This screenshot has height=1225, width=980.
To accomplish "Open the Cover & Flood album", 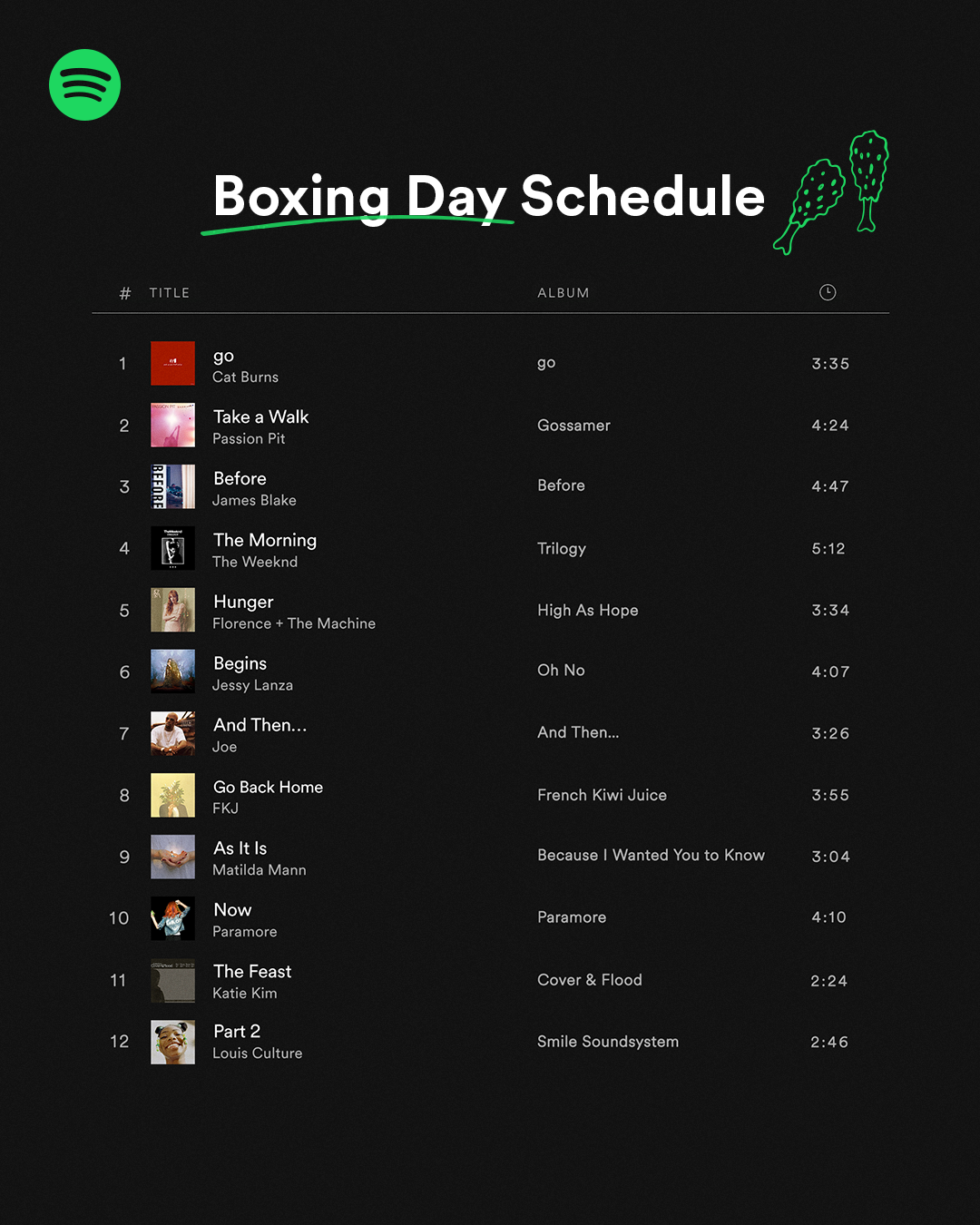I will pos(590,980).
